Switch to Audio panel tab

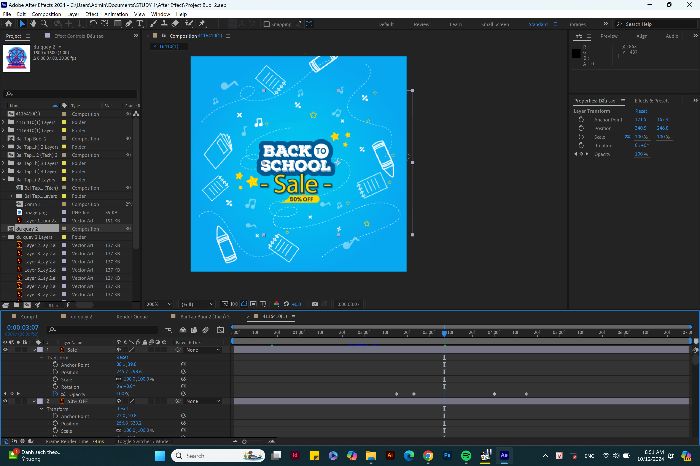pyautogui.click(x=671, y=36)
